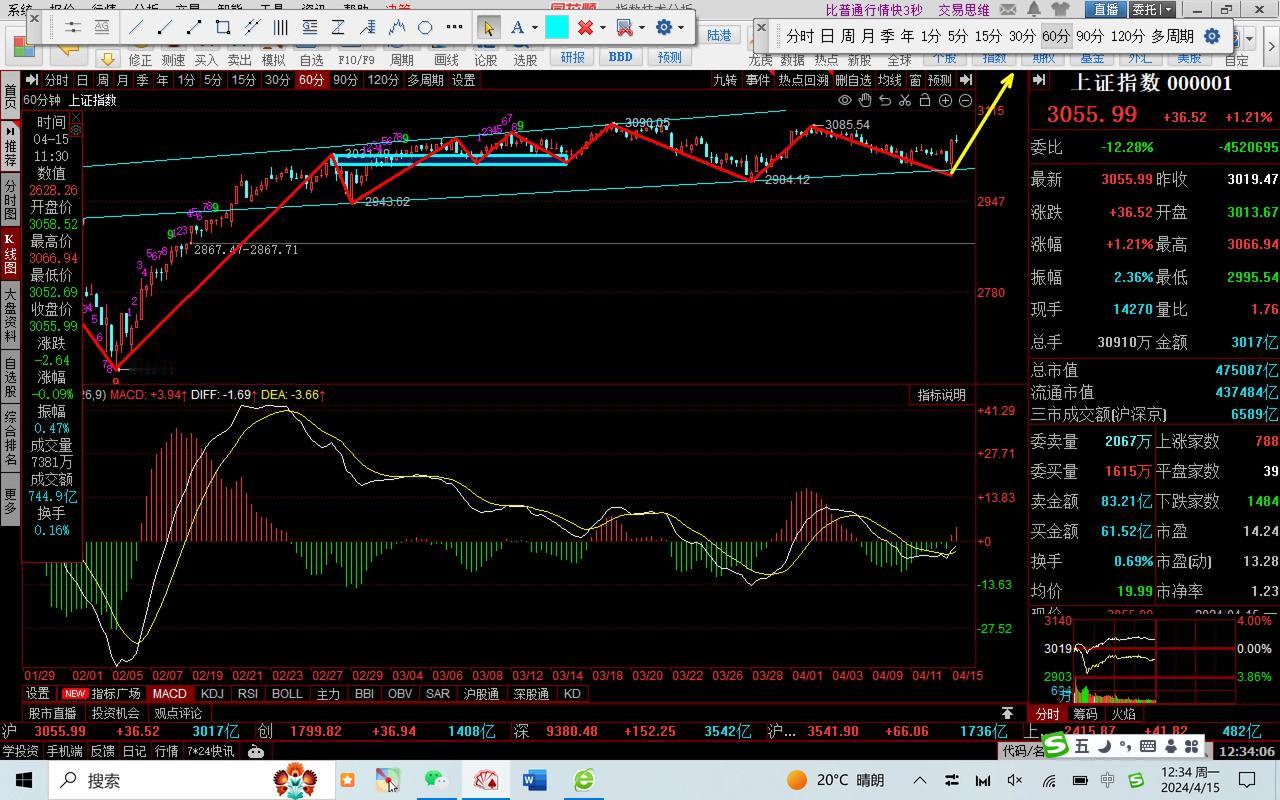Expand dropdown next to drawing gear icon
Screen dimensions: 1280x800
pyautogui.click(x=680, y=28)
